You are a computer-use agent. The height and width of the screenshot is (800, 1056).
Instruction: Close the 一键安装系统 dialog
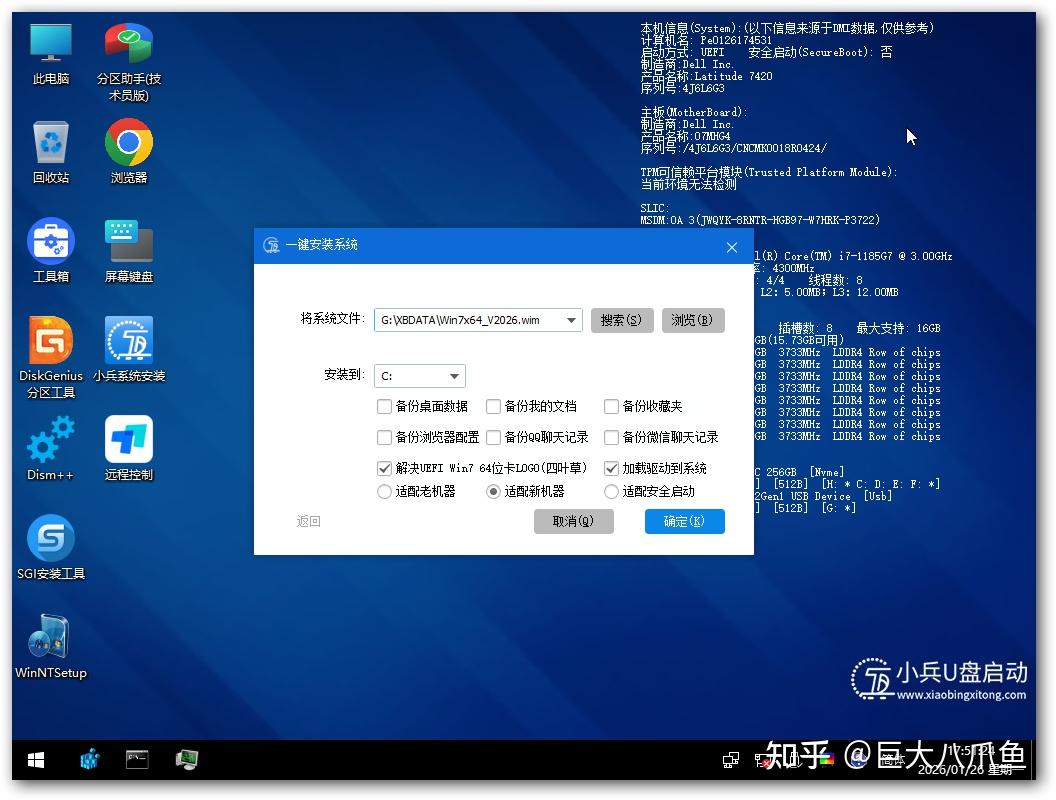click(732, 247)
